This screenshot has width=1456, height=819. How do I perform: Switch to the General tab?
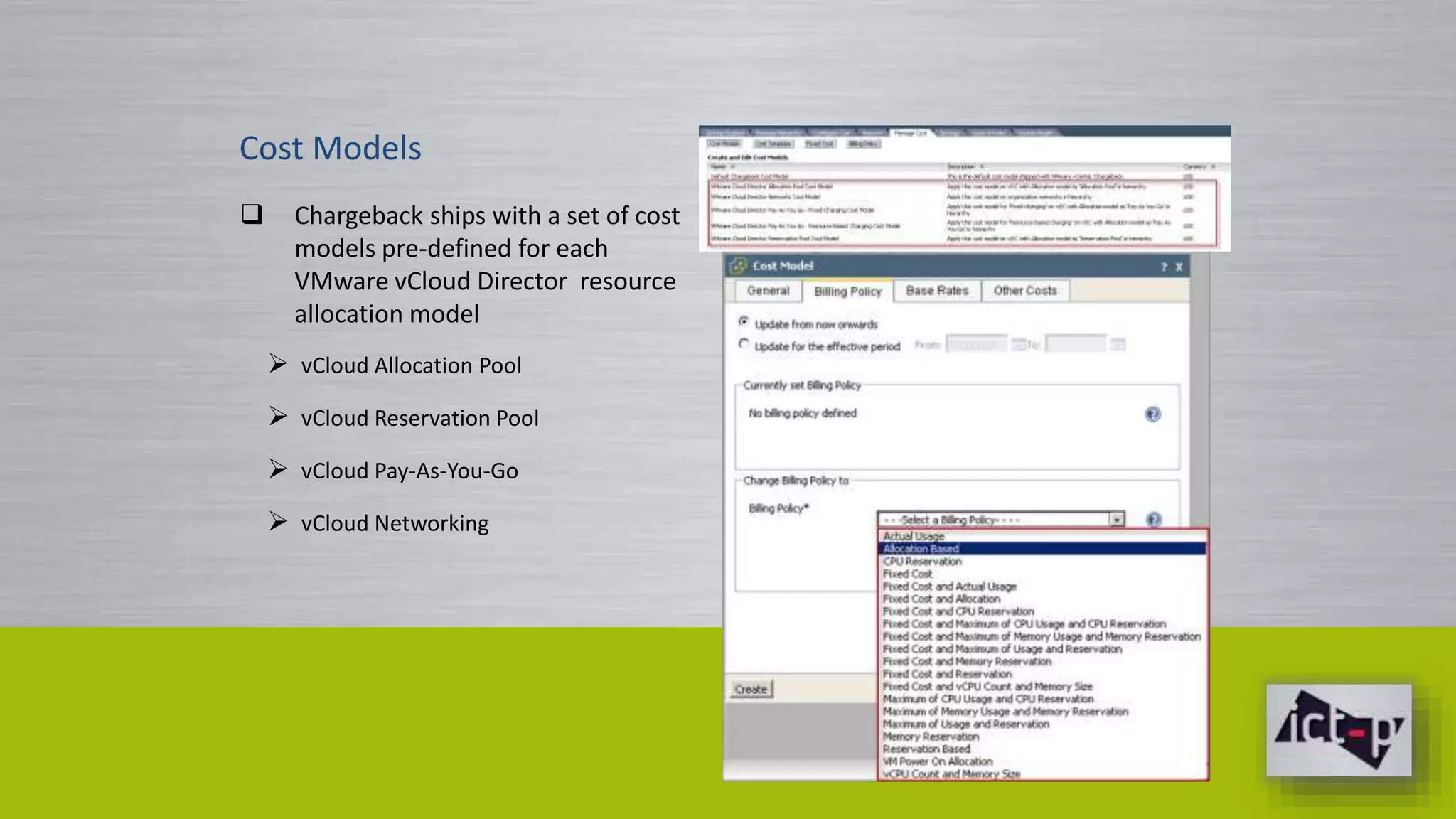click(768, 291)
